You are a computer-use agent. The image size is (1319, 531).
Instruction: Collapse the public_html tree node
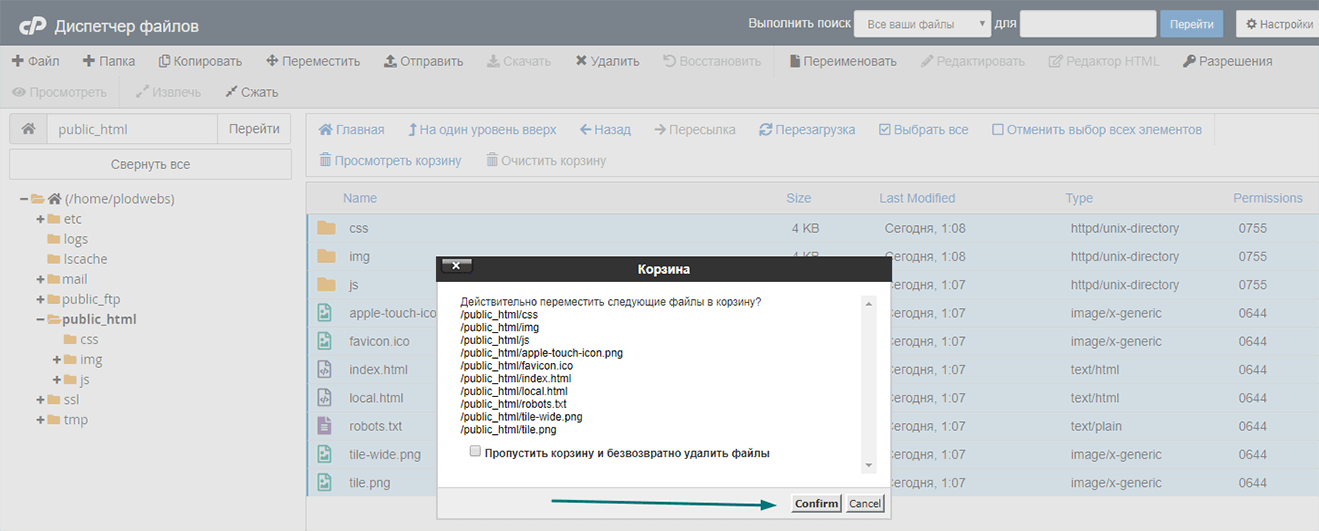pos(41,319)
